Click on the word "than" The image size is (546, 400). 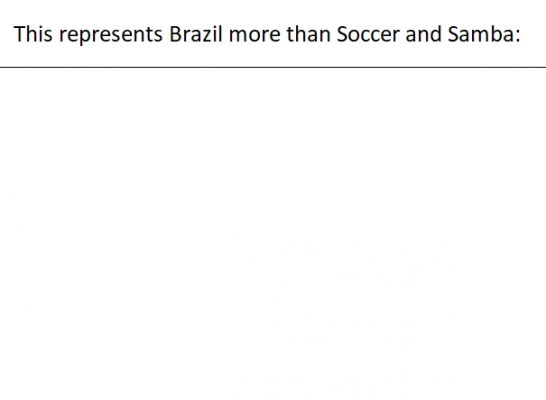(308, 34)
